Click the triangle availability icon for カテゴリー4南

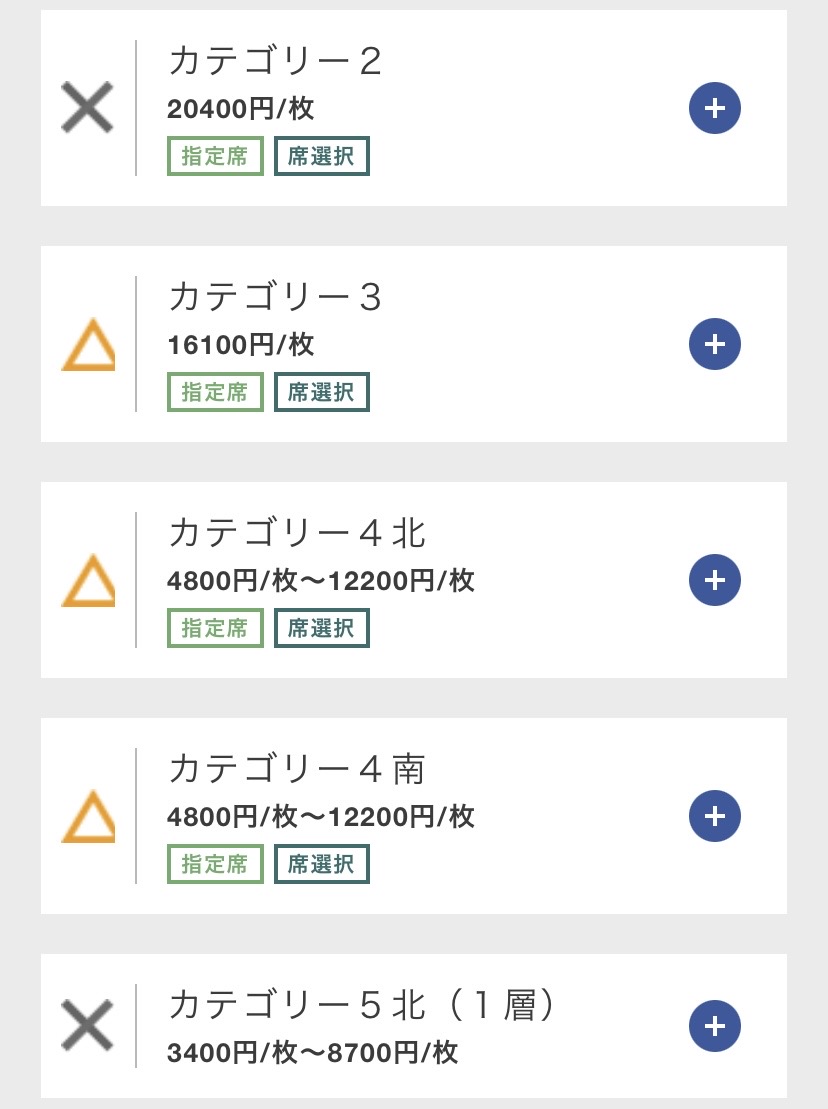88,817
